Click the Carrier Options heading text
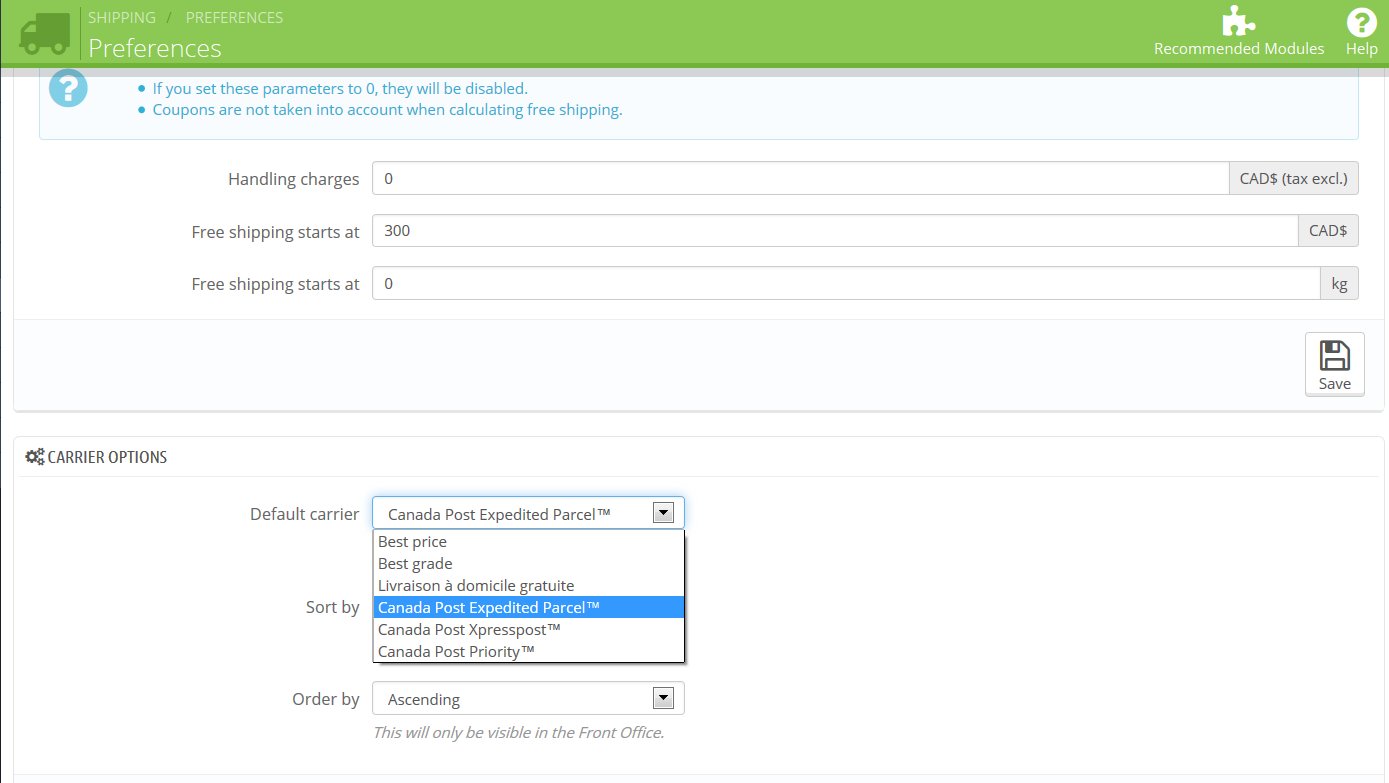 107,457
